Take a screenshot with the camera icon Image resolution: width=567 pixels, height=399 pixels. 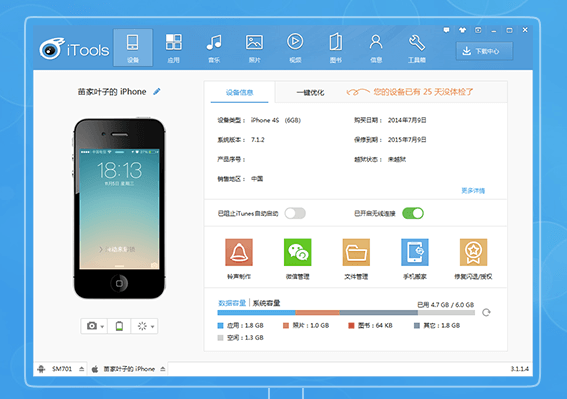[x=92, y=326]
